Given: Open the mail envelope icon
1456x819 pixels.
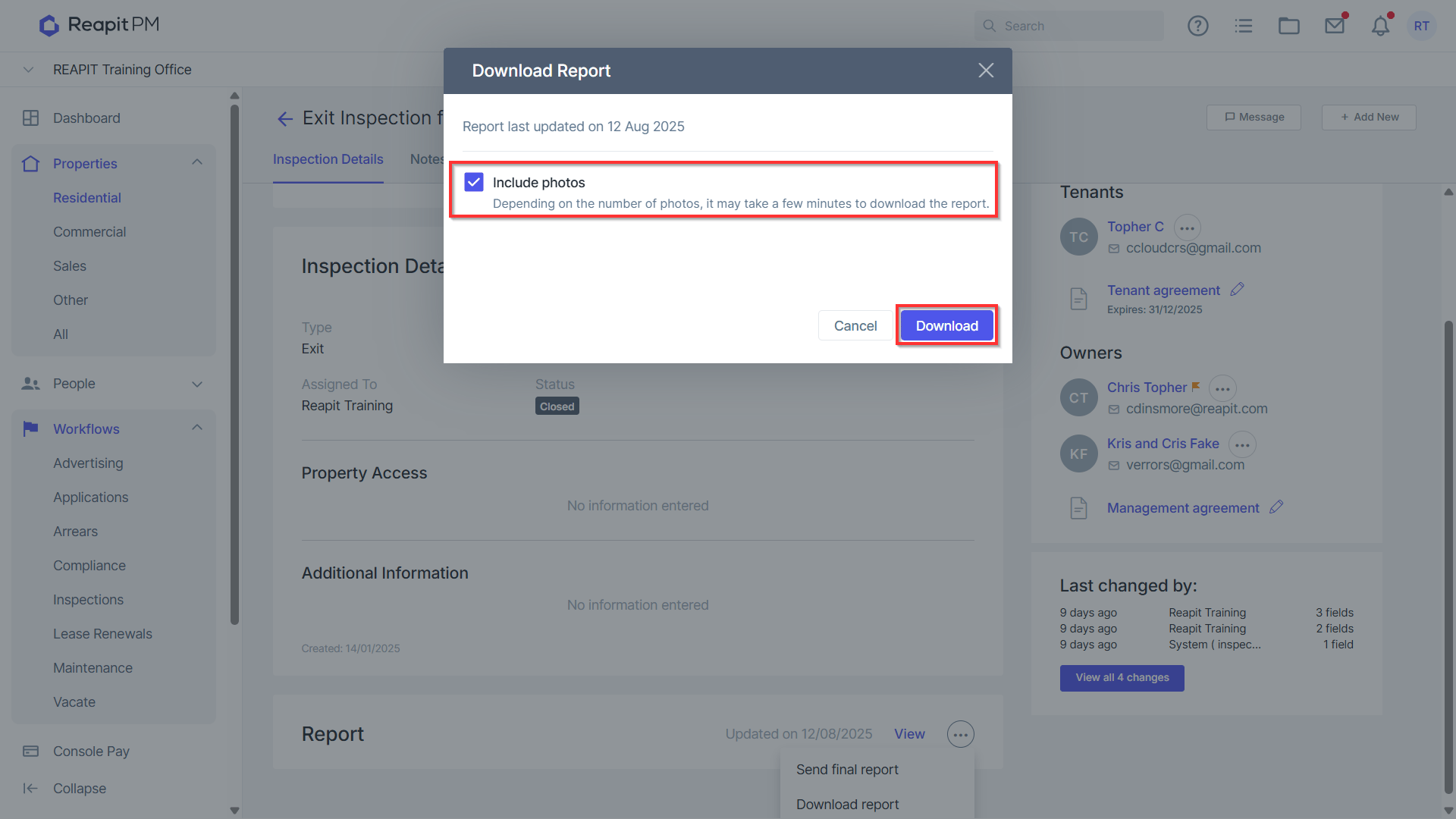Looking at the screenshot, I should point(1335,26).
